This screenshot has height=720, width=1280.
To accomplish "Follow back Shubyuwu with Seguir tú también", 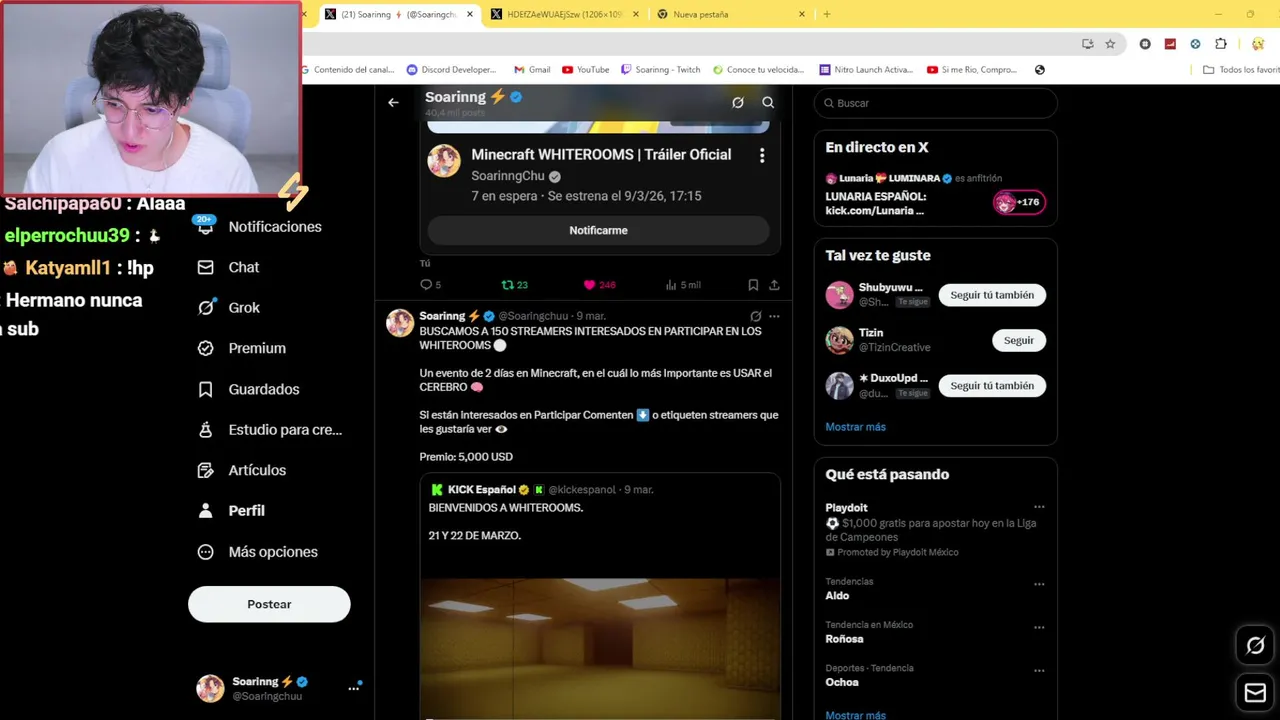I will [992, 295].
